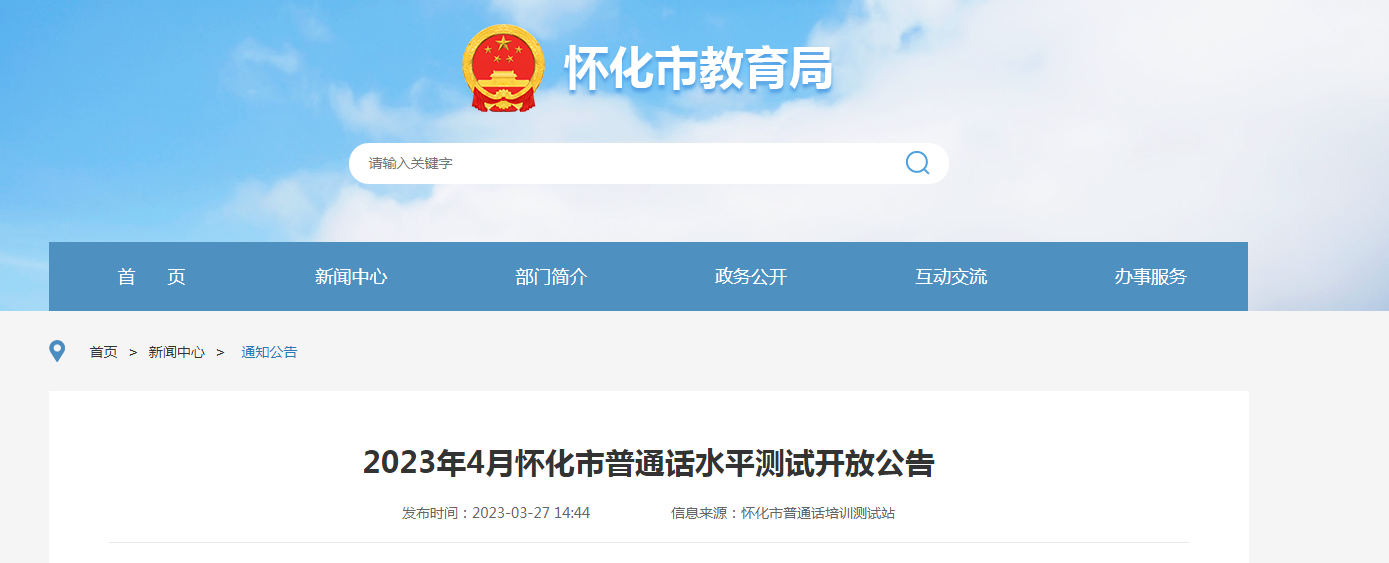Go to 部门简介 in navigation bar
1389x563 pixels.
(551, 277)
